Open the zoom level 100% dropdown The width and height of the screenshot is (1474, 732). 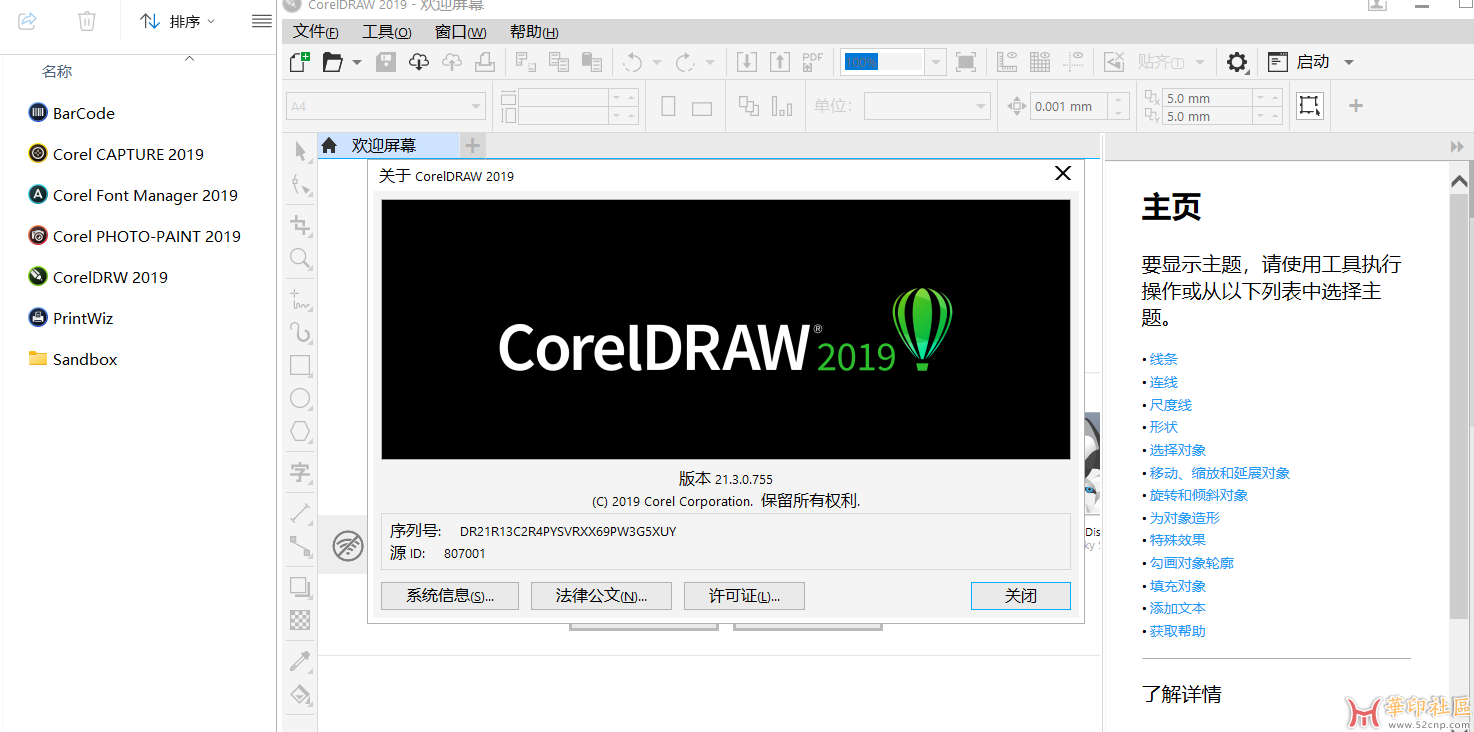coord(936,62)
